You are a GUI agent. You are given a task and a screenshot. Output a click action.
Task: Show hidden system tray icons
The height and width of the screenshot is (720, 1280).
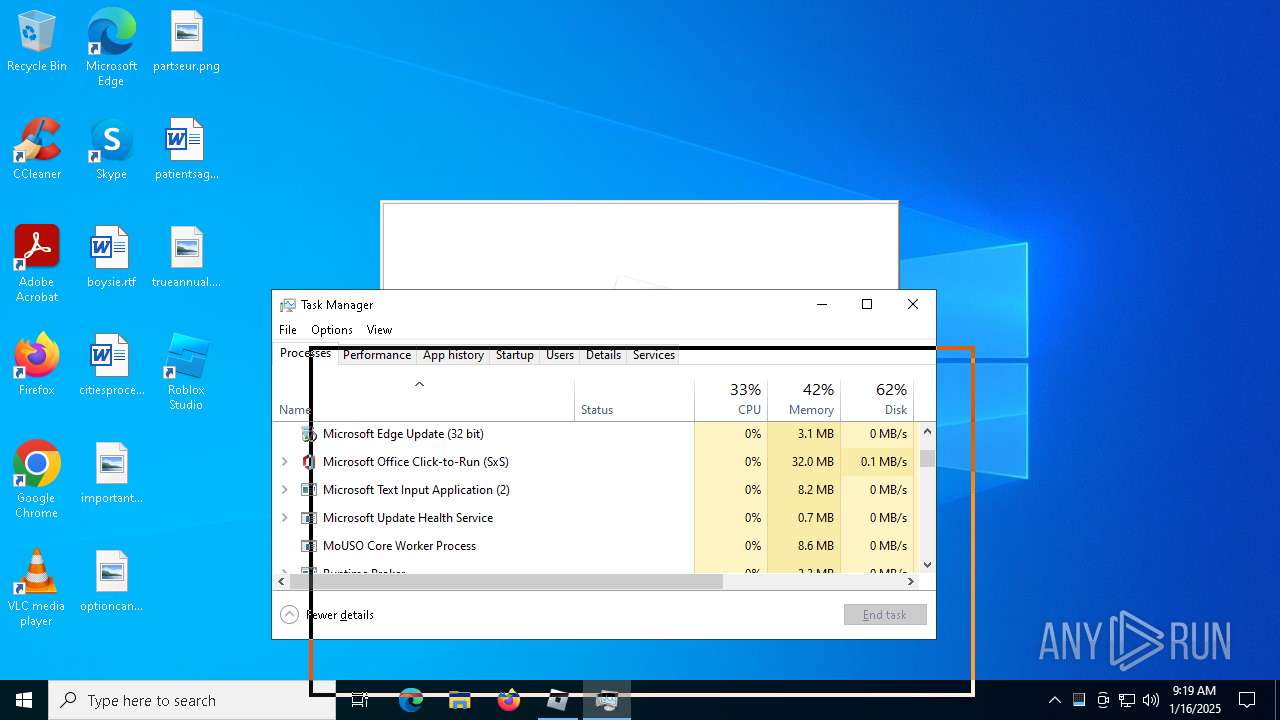coord(1054,700)
